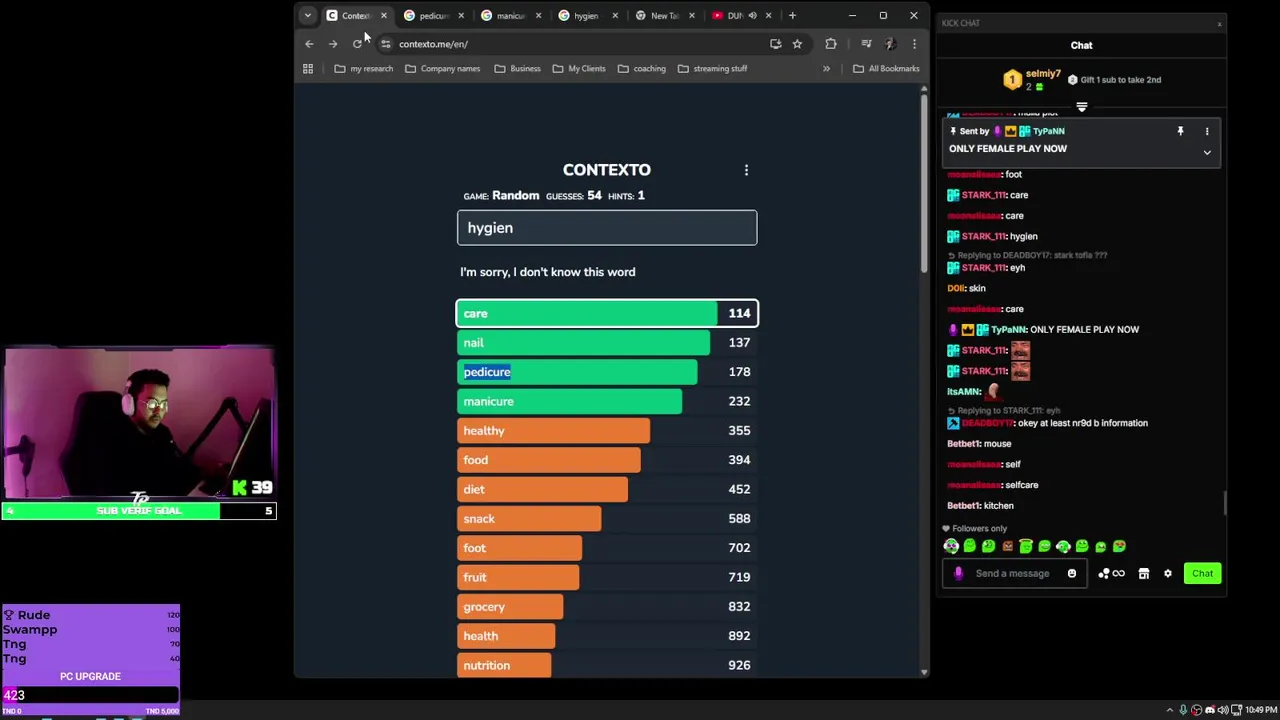Open a new browser tab

tap(792, 15)
